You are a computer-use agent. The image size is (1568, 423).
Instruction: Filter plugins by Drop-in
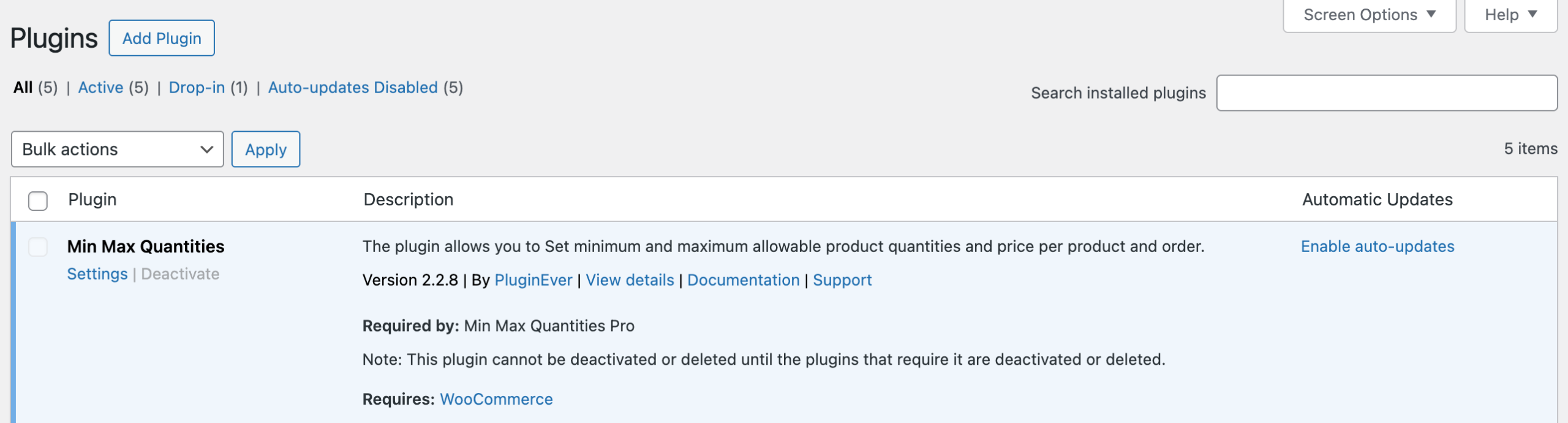click(197, 88)
